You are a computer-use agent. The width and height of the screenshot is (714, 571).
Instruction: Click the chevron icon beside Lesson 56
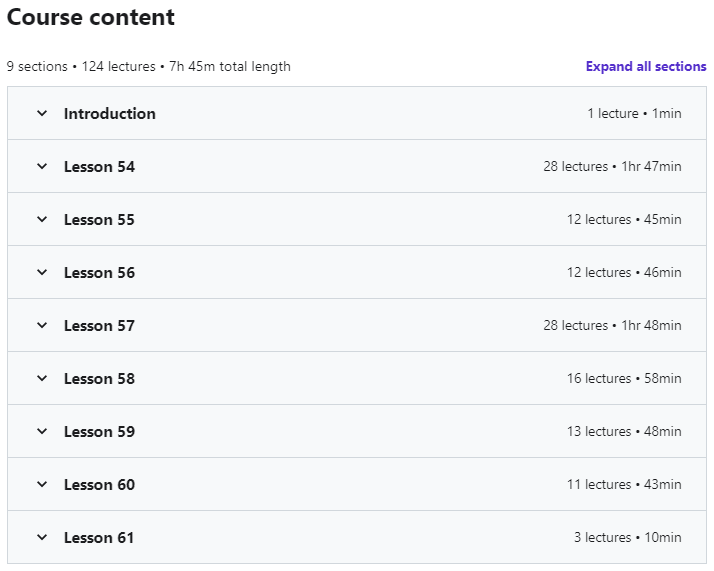(x=42, y=272)
